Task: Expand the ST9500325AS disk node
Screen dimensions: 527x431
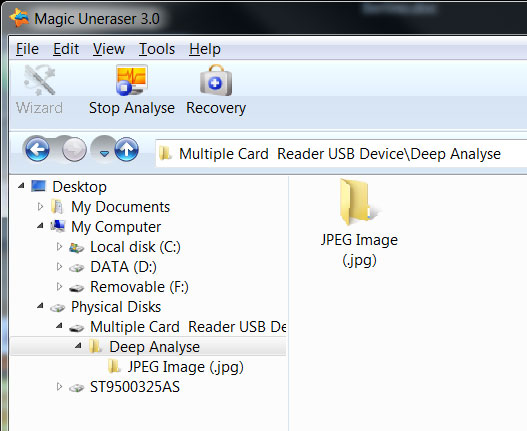Action: click(59, 387)
